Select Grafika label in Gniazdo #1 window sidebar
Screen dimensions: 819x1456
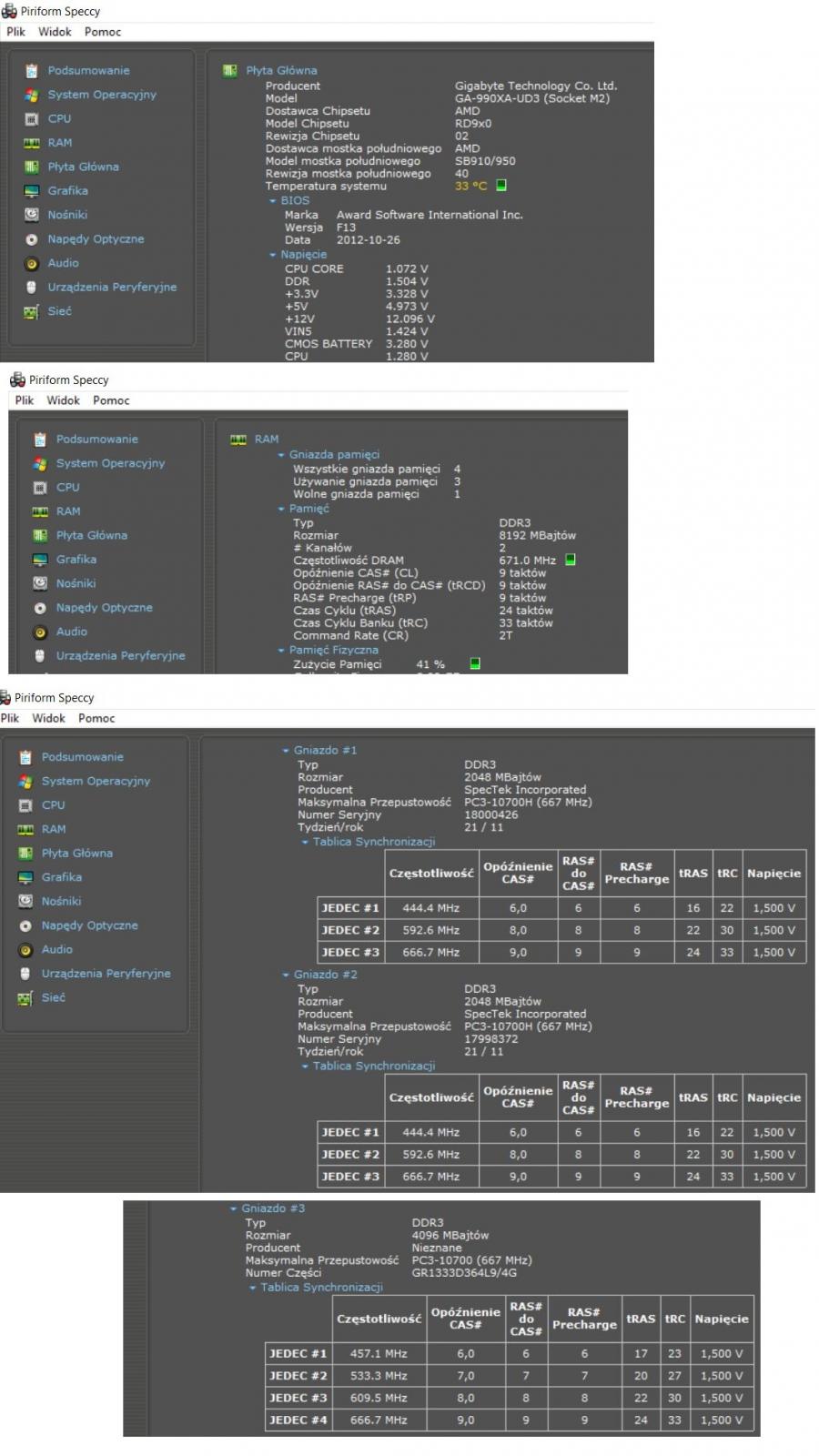click(x=62, y=877)
